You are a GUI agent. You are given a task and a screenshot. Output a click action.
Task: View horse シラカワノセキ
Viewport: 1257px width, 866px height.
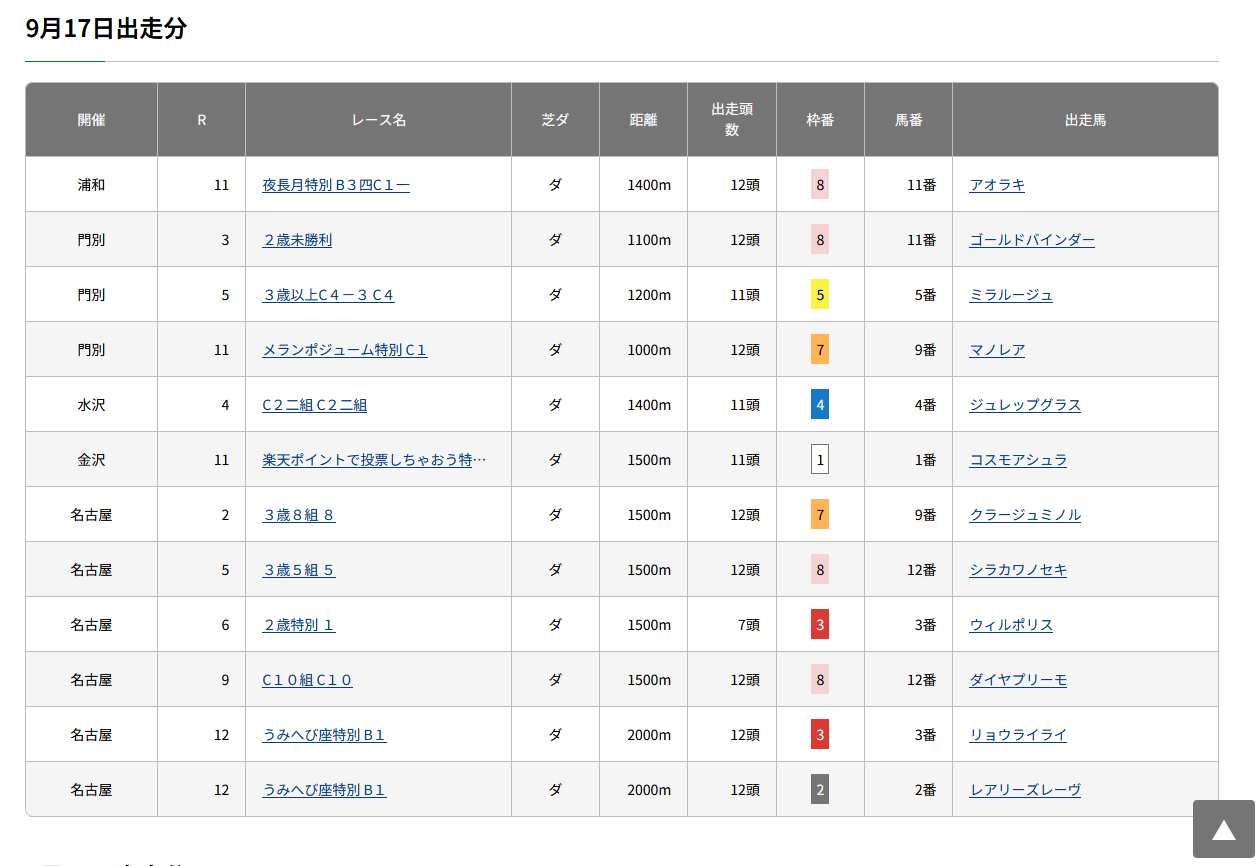coord(1018,570)
